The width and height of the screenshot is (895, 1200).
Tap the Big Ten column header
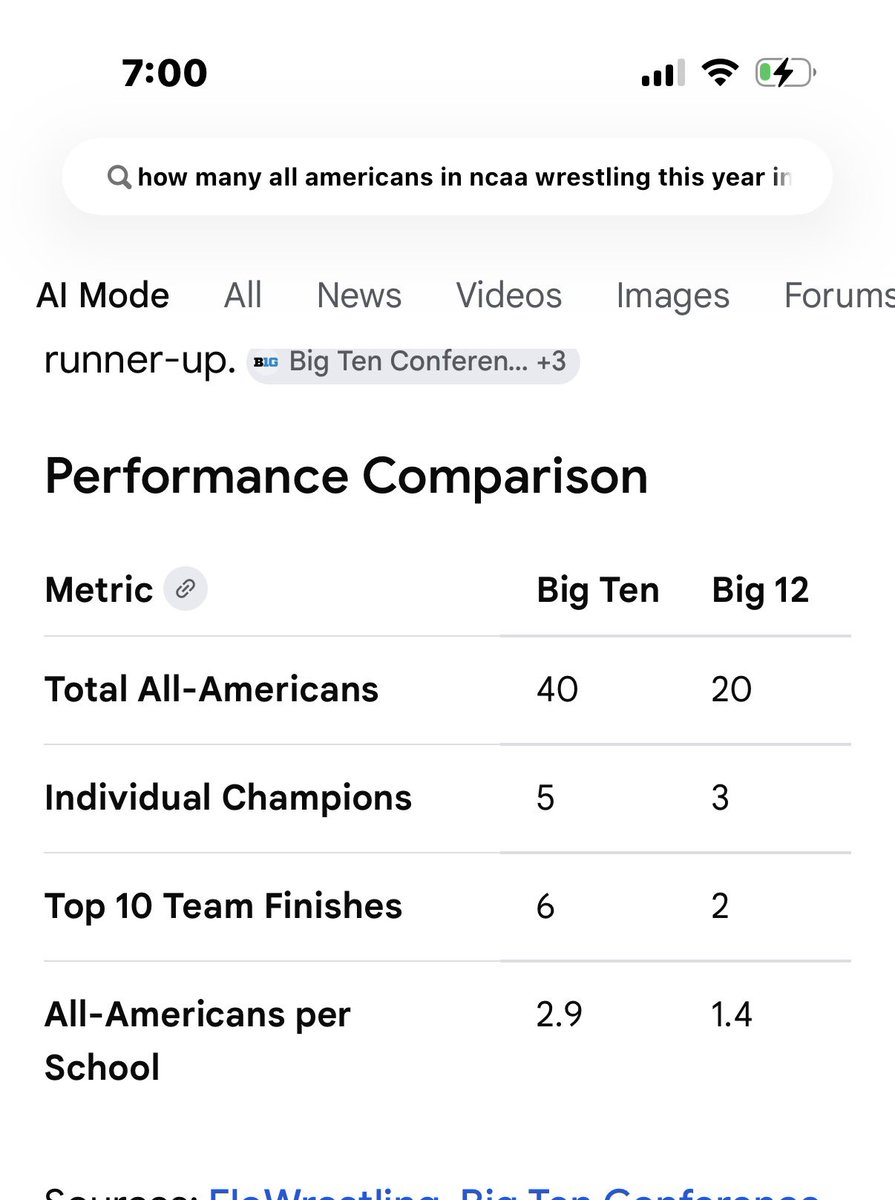(x=597, y=590)
